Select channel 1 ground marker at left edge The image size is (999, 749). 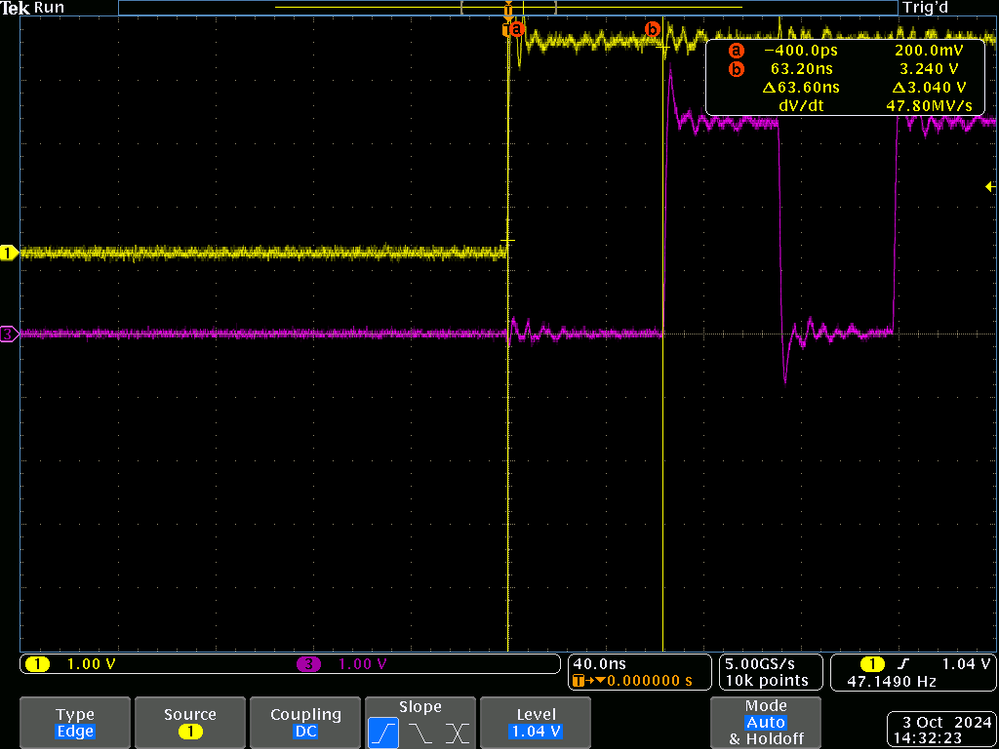(9, 253)
